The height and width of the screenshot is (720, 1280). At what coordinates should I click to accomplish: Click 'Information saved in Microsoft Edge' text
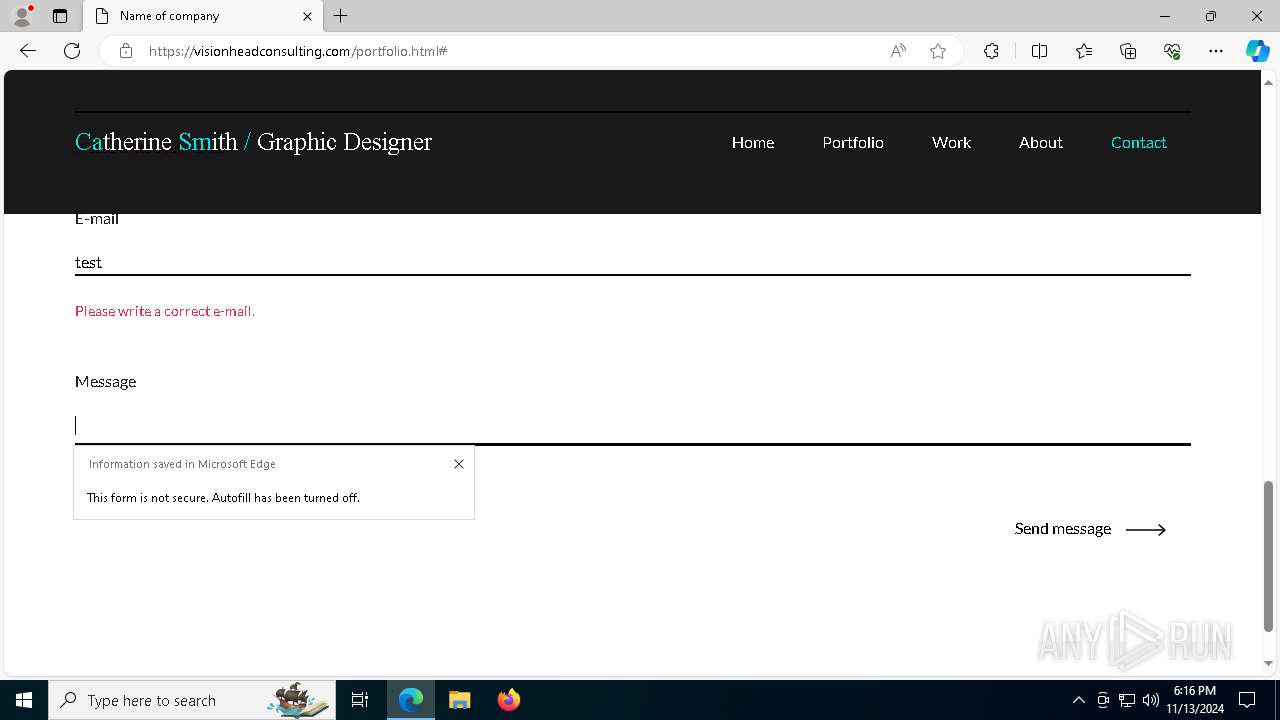182,464
